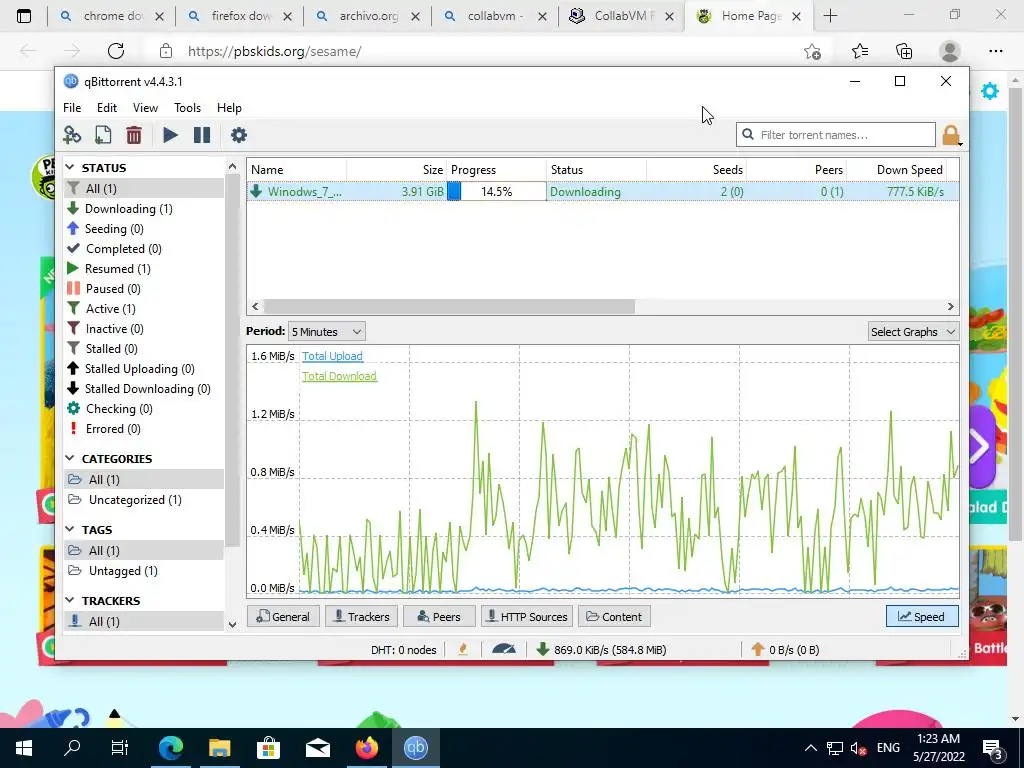This screenshot has height=768, width=1024.
Task: Collapse the STATUS section
Action: tap(70, 168)
